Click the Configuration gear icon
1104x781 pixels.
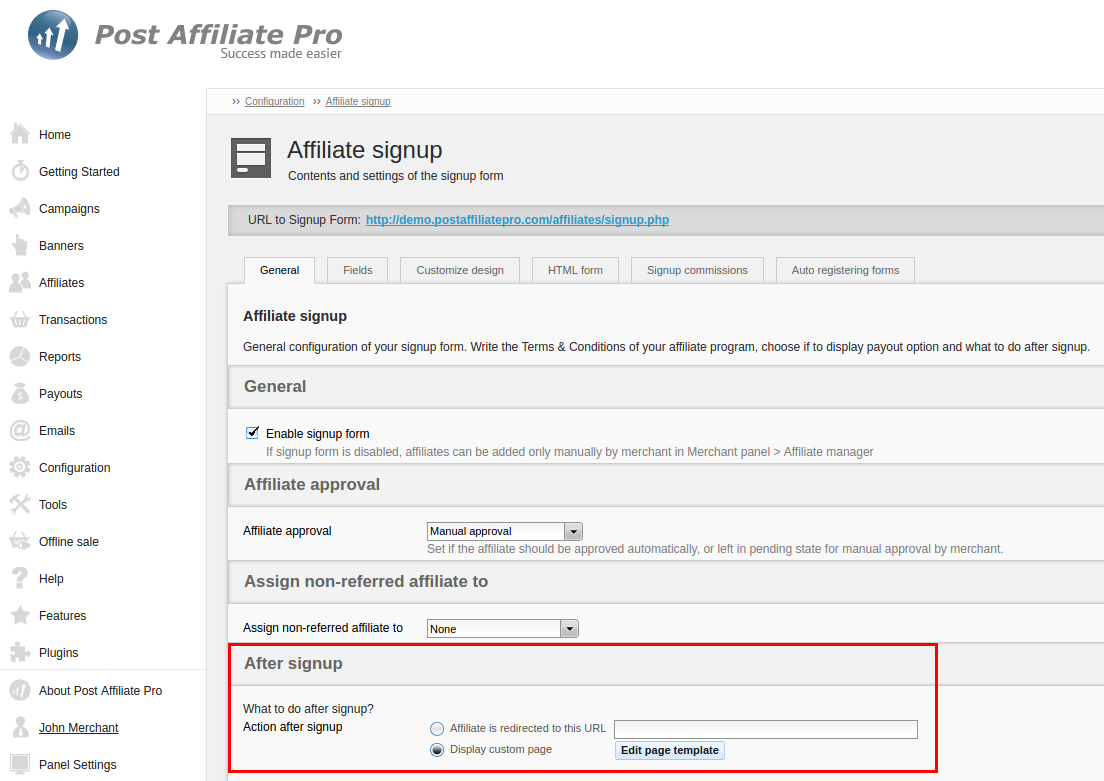coord(20,467)
